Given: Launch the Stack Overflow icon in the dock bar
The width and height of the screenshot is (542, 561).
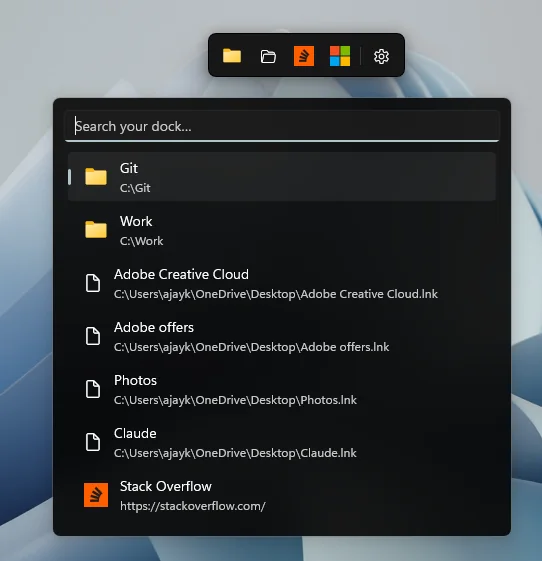Looking at the screenshot, I should [x=304, y=56].
